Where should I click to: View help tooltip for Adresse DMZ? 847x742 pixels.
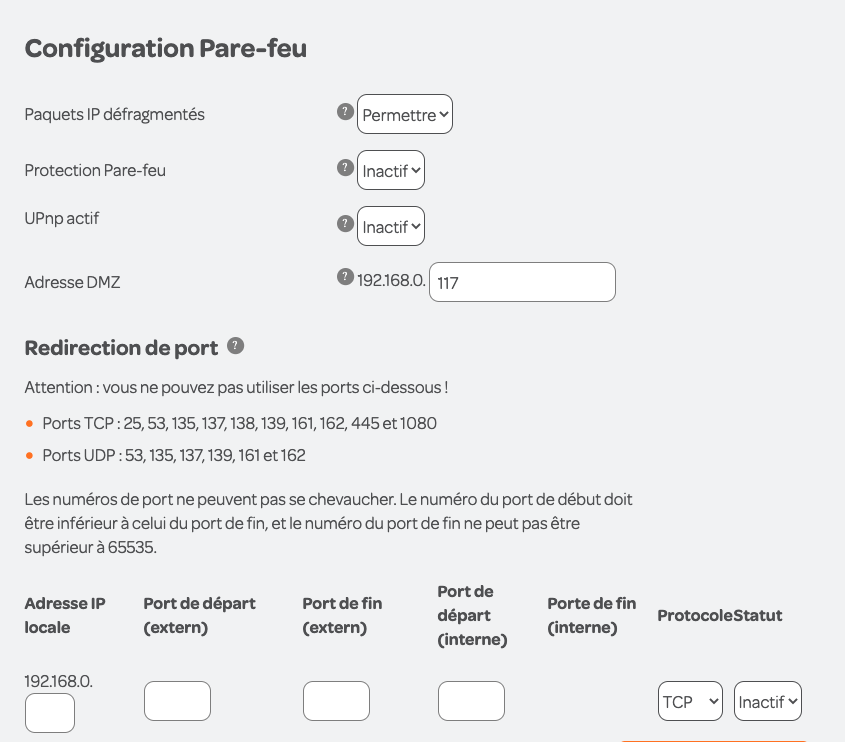pos(345,276)
